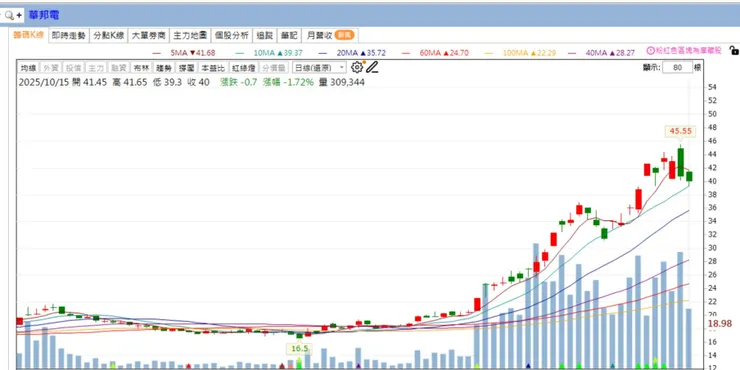Click the magnifier search icon near the stock name
The width and height of the screenshot is (740, 370).
(8, 15)
